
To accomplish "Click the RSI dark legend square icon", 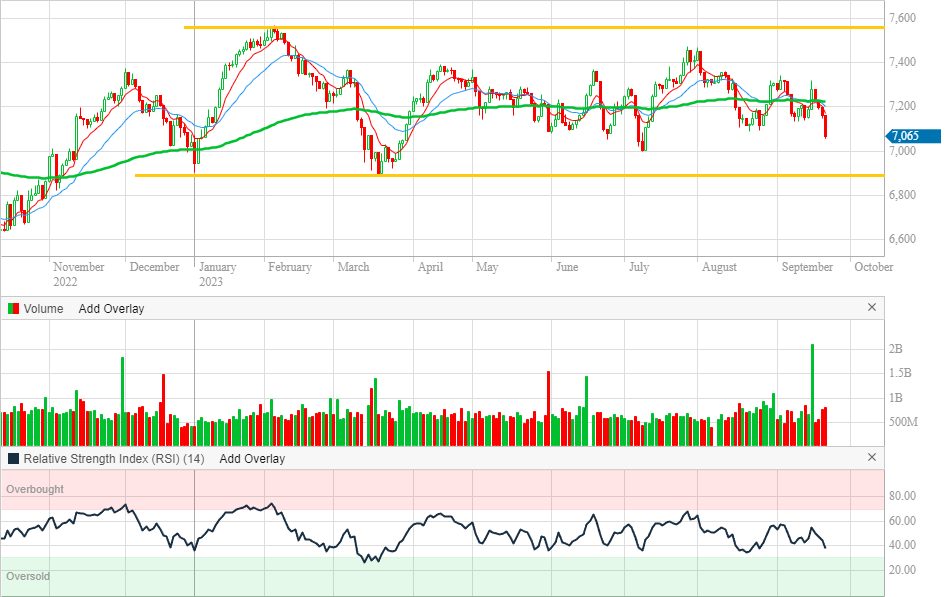I will click(x=13, y=459).
